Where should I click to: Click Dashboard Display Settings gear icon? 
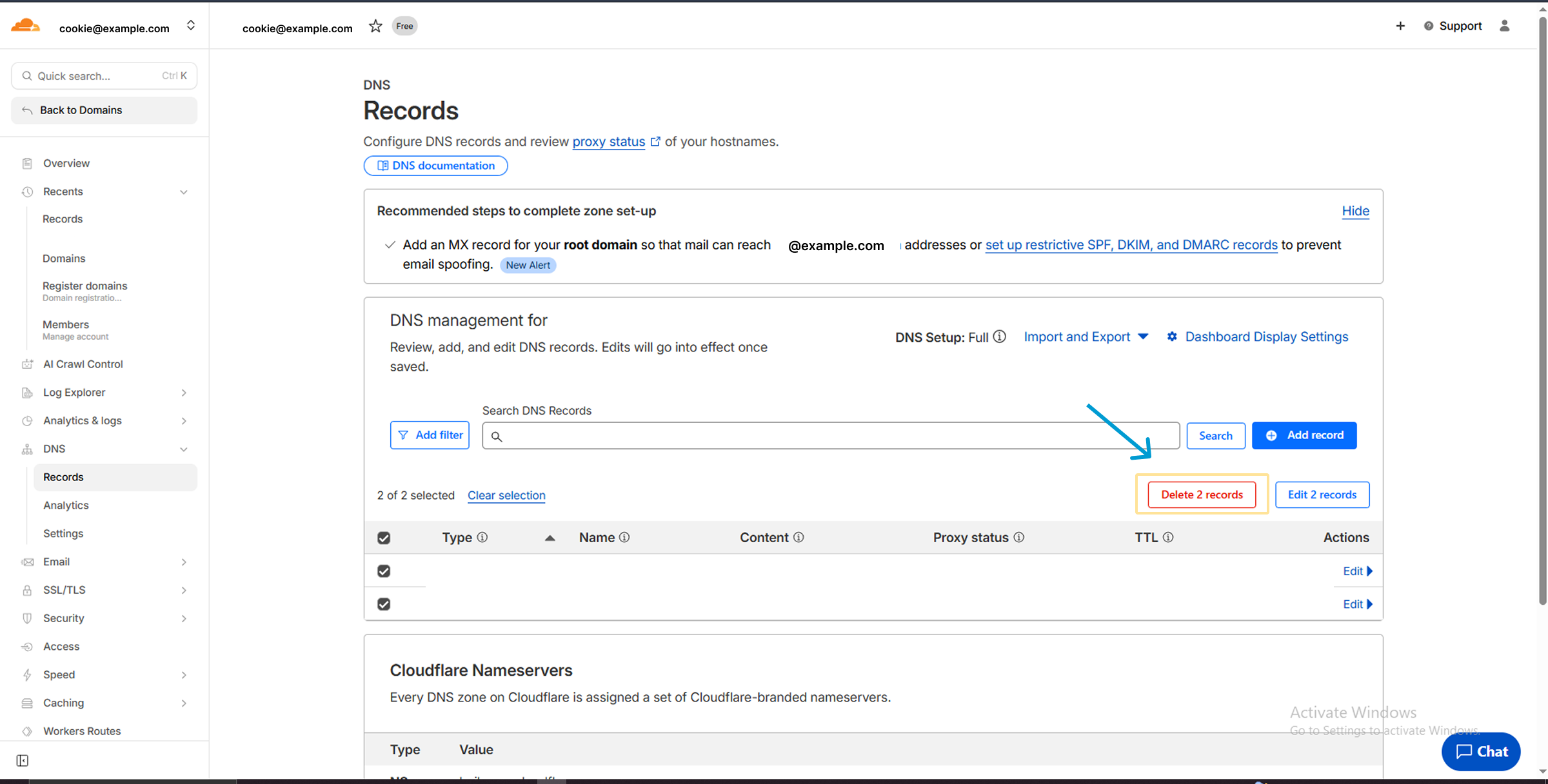[x=1172, y=337]
